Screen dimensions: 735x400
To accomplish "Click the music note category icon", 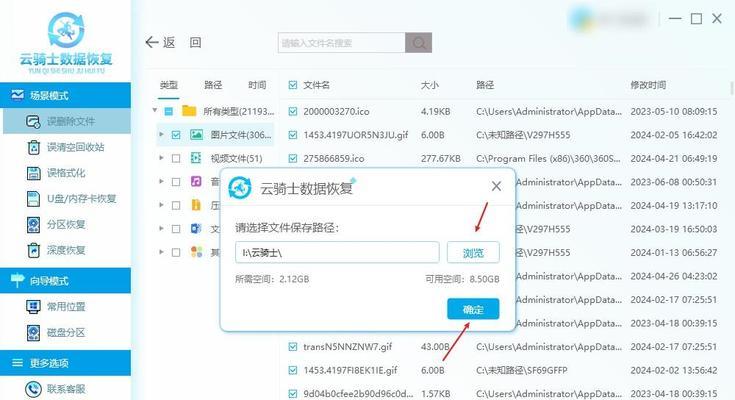I will click(196, 181).
